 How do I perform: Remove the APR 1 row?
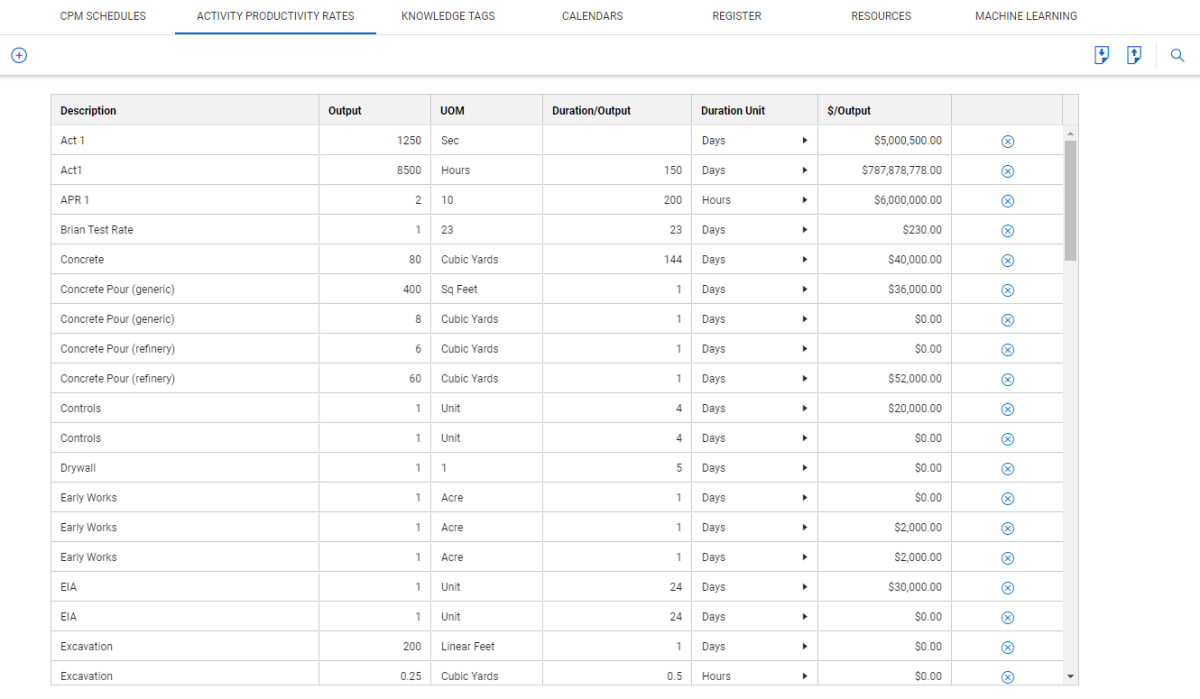[1007, 201]
